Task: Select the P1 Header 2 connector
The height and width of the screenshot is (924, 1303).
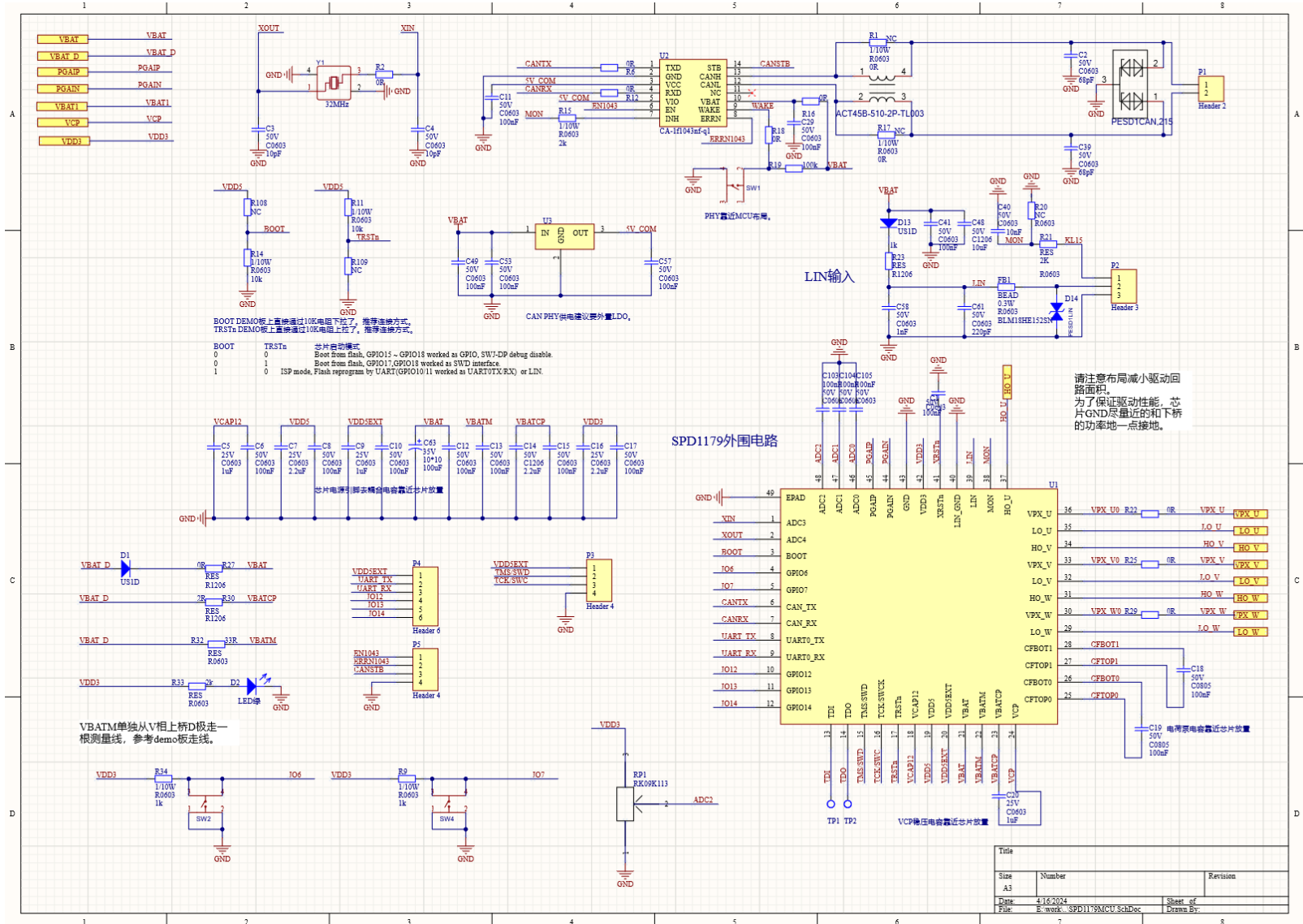Action: 1210,88
